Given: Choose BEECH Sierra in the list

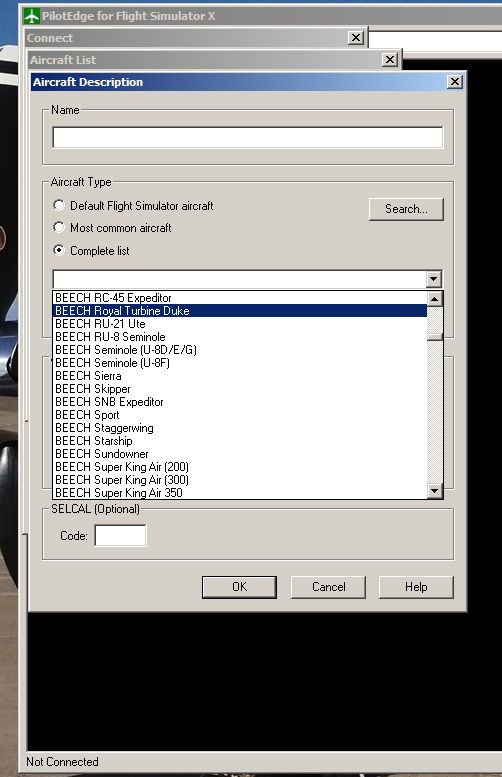Looking at the screenshot, I should coord(240,376).
